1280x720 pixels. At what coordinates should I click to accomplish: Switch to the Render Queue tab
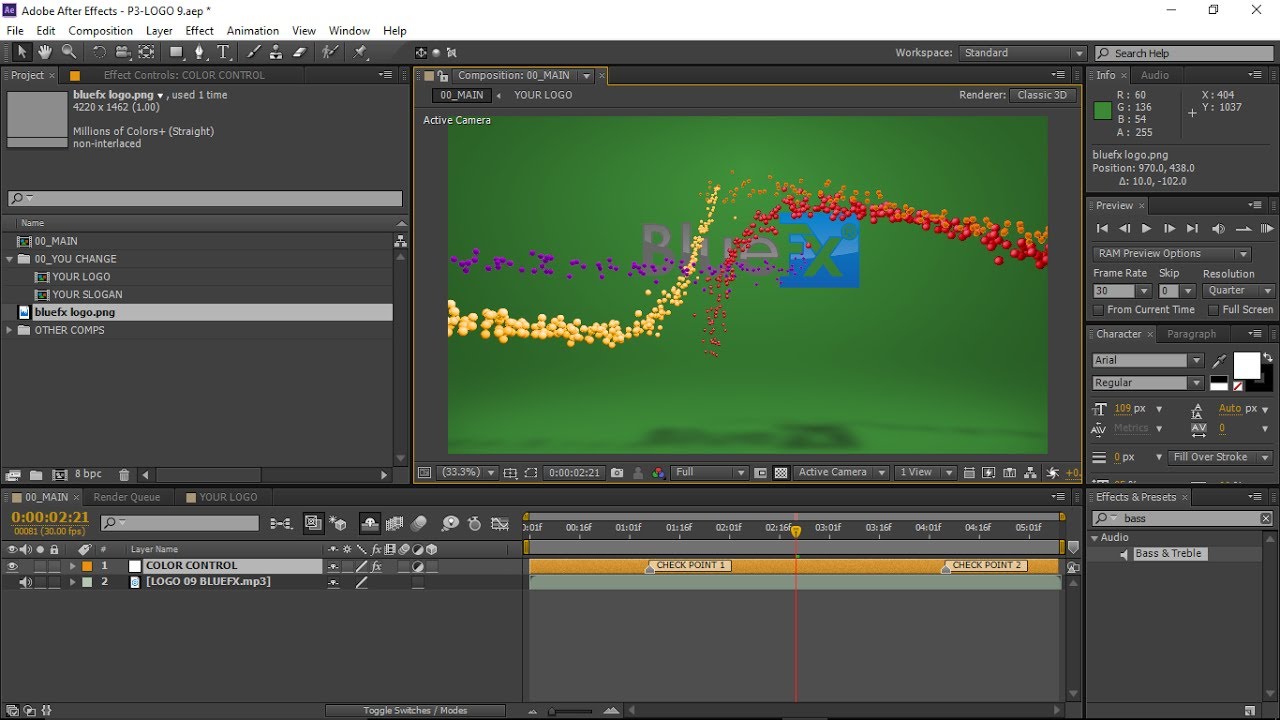126,497
